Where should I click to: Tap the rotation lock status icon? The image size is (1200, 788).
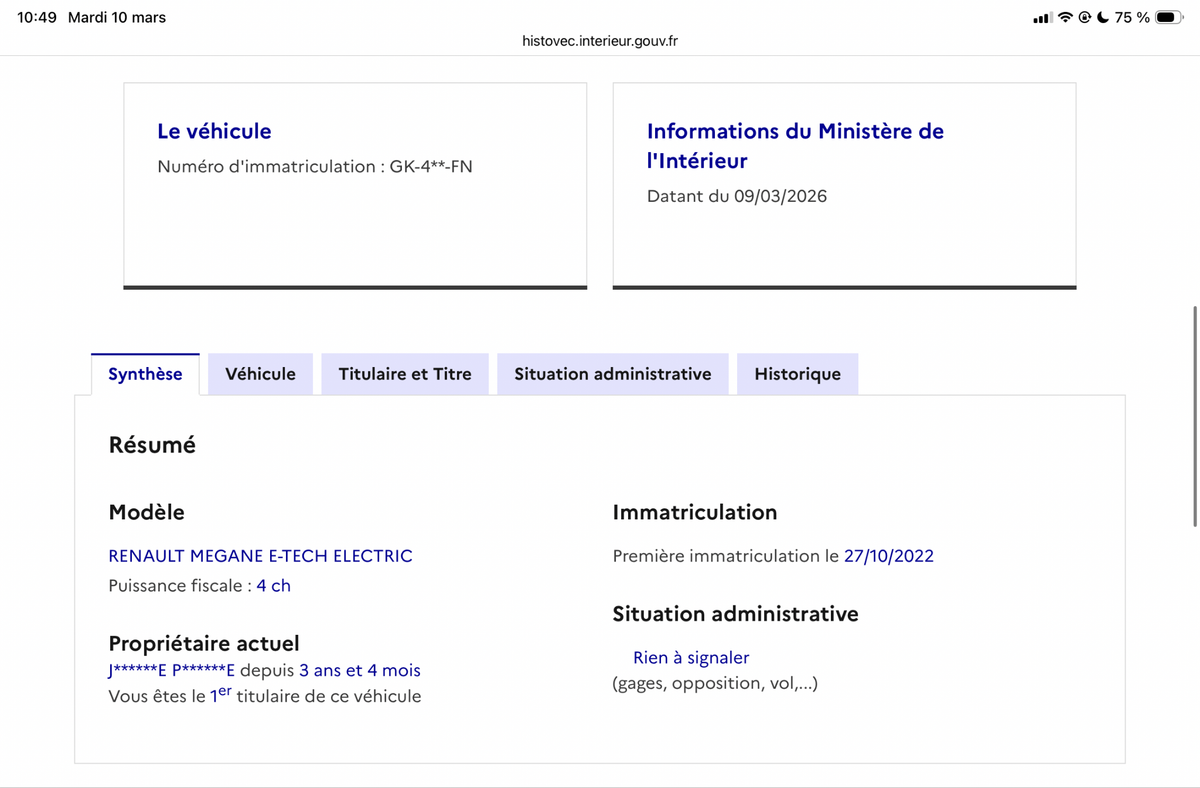tap(1084, 18)
